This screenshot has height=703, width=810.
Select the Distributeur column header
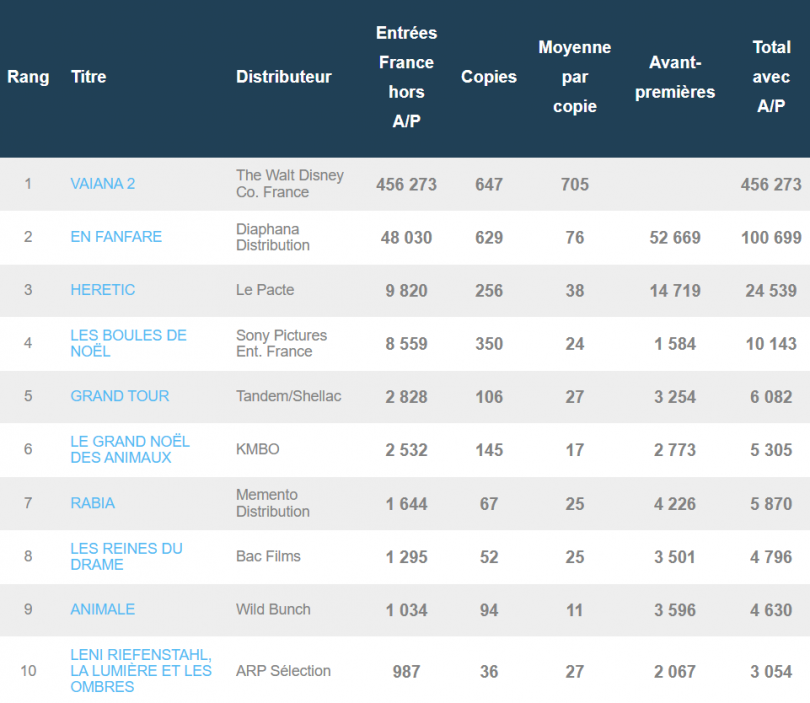pos(284,77)
